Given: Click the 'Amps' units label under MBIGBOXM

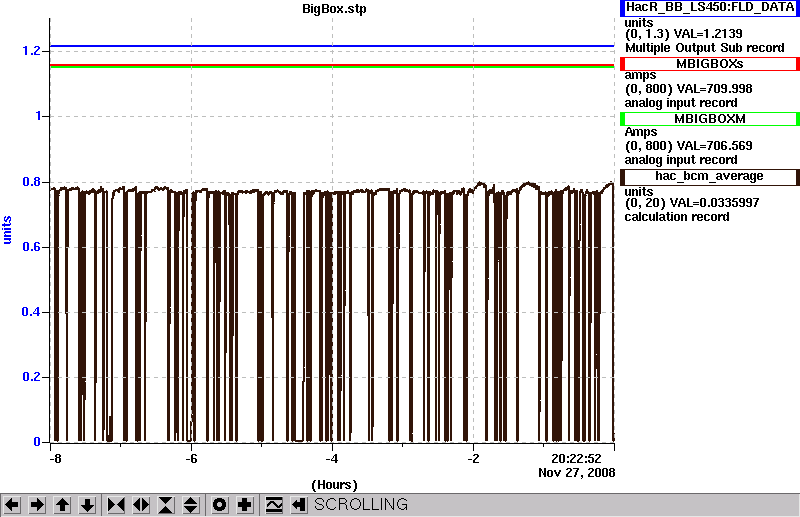Looking at the screenshot, I should tap(641, 132).
